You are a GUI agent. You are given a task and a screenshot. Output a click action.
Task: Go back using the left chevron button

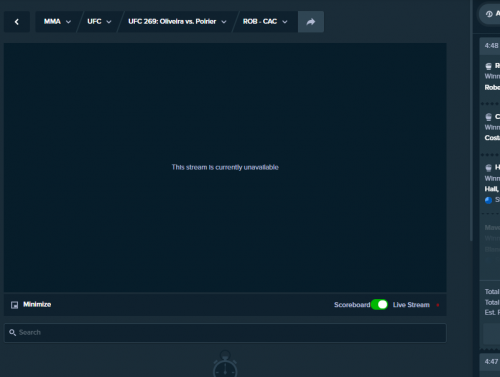coord(17,22)
